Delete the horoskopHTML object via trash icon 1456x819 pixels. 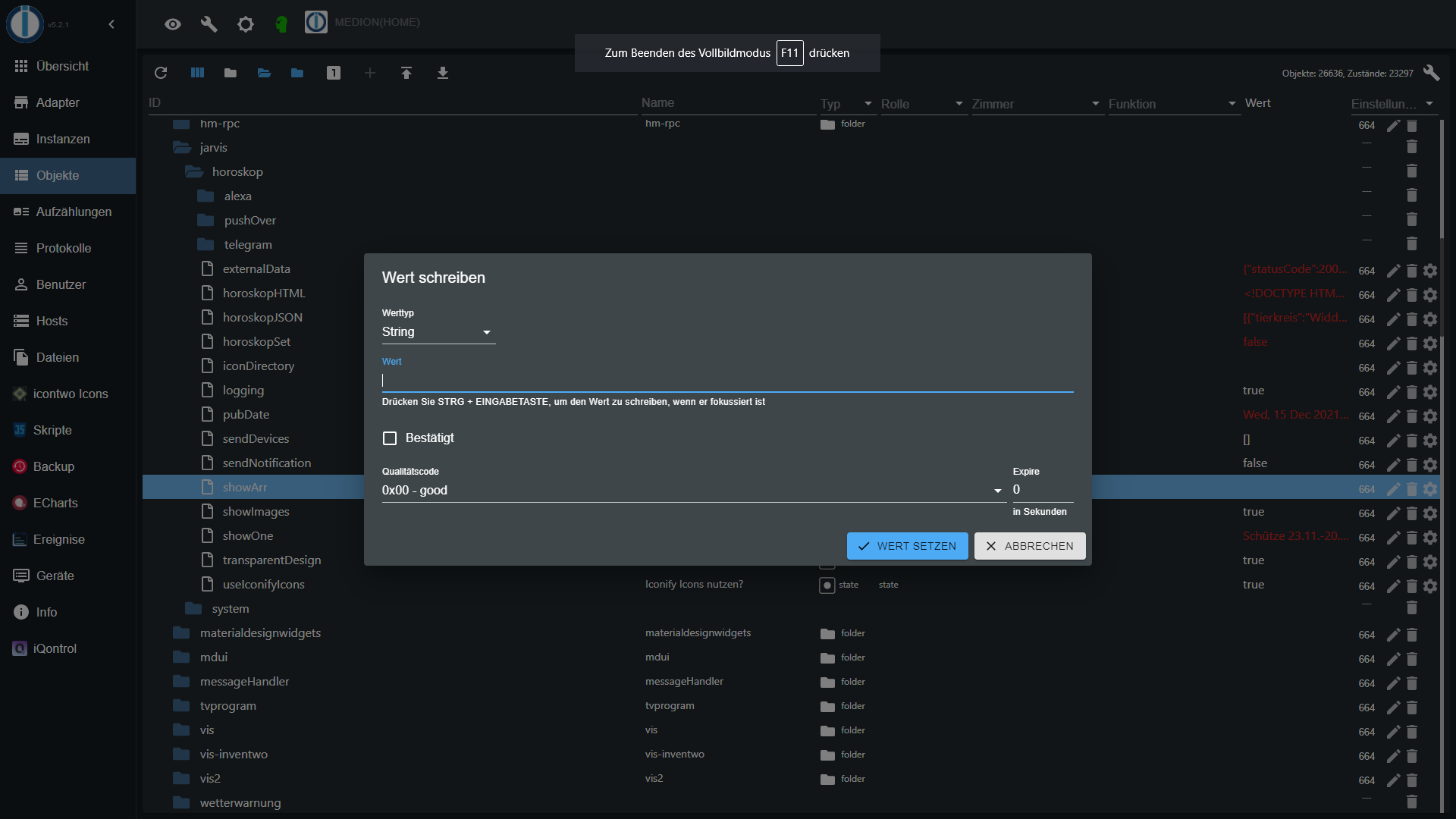click(1412, 295)
